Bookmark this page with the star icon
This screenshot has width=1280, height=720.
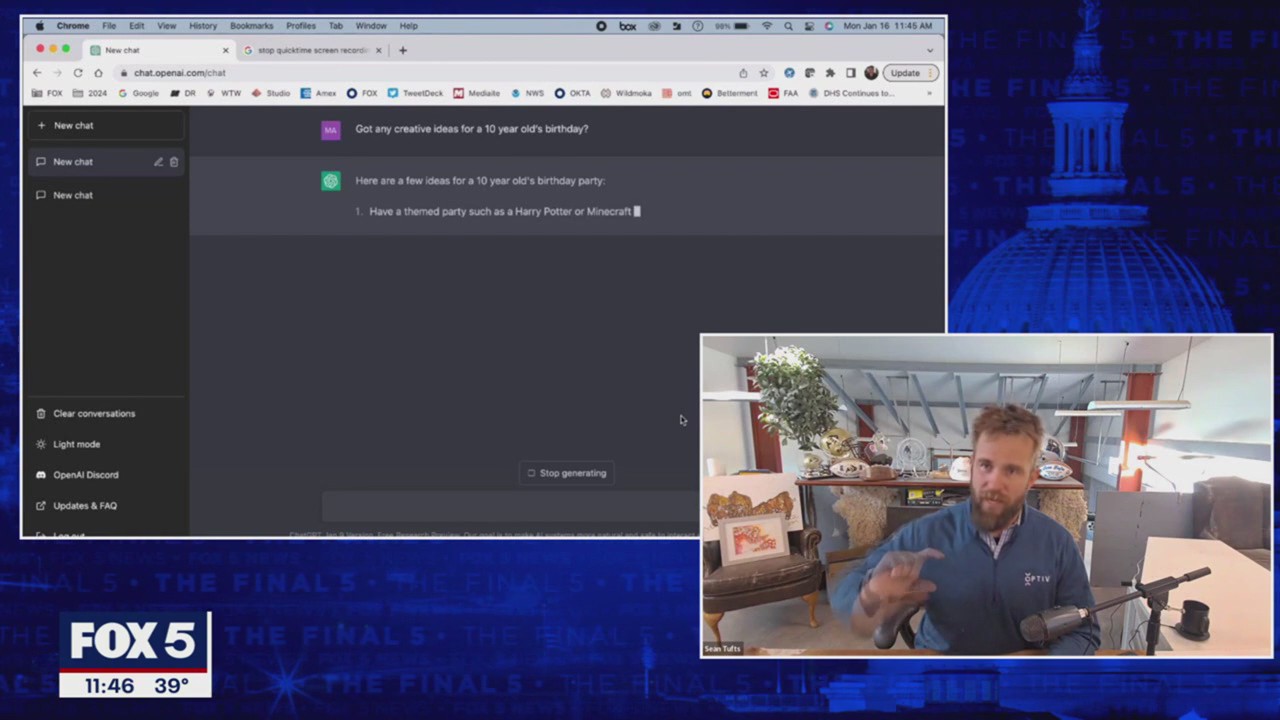pos(764,73)
